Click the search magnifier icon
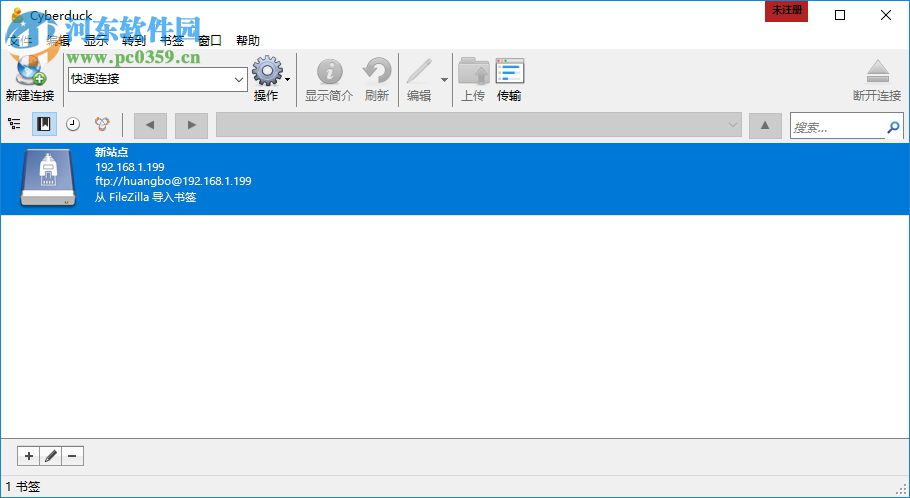 point(893,127)
